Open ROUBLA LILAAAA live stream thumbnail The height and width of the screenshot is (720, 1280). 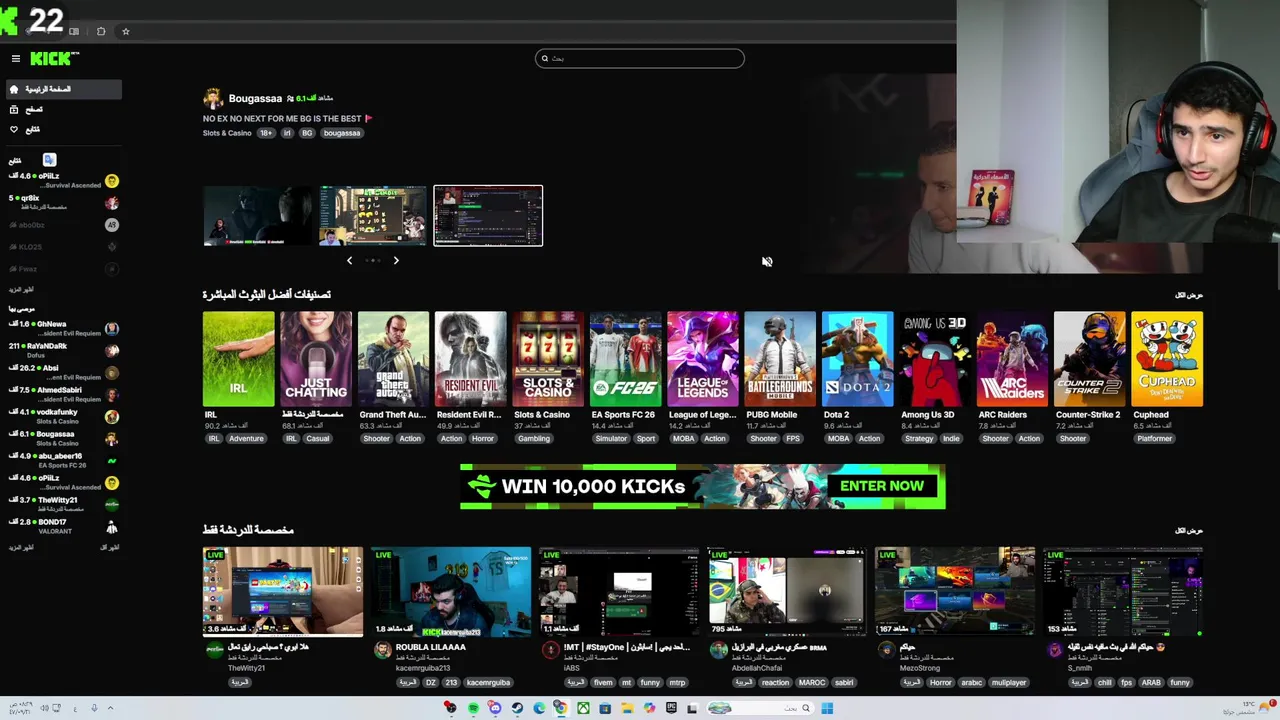pyautogui.click(x=451, y=591)
